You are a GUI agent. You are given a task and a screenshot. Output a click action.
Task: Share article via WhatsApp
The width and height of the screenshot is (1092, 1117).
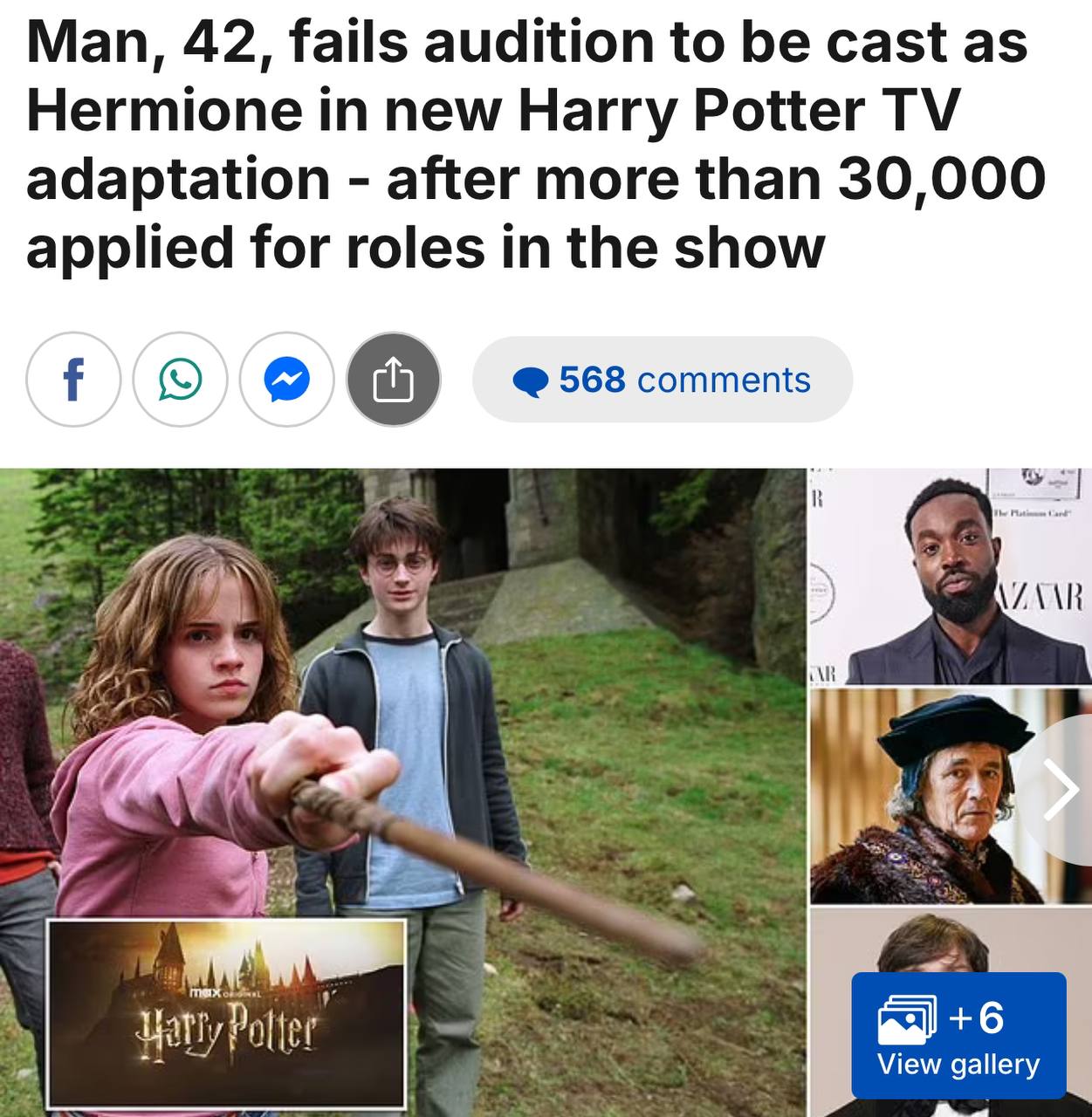tap(180, 380)
